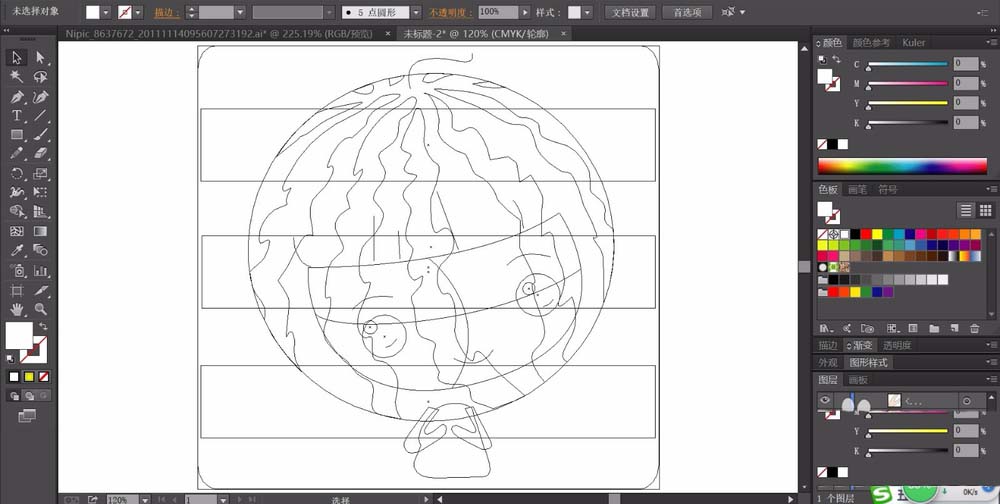Enable Draw Normal mode
Screen dimensions: 1000x504
pos(14,396)
